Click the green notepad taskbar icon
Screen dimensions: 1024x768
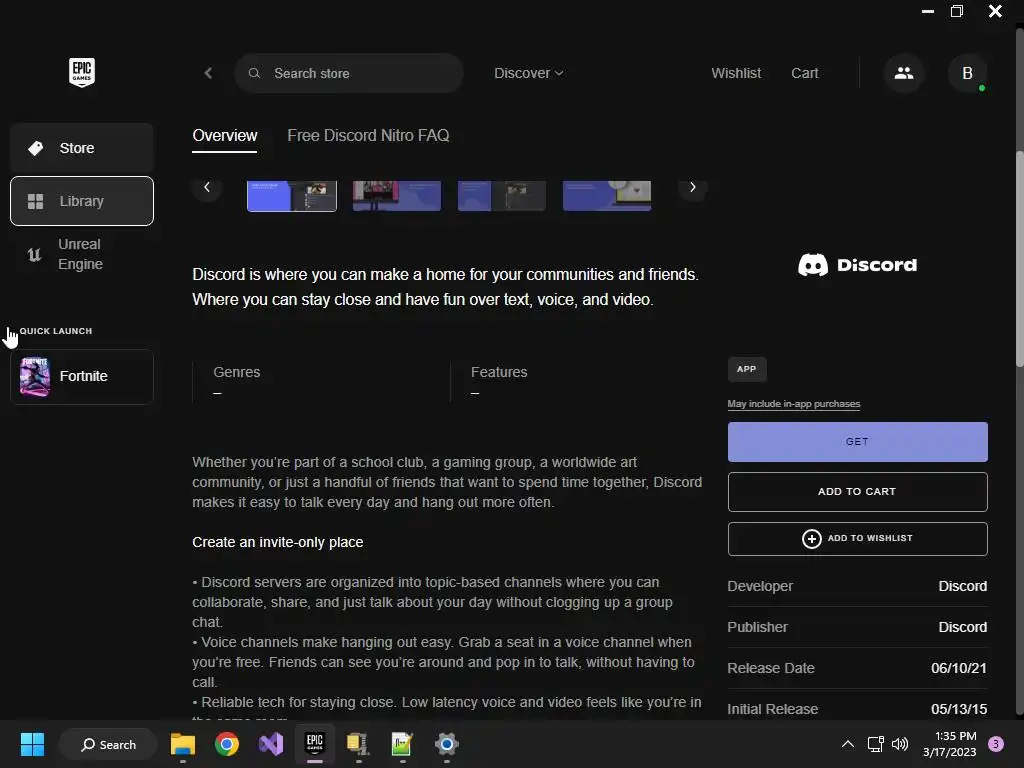tap(402, 744)
